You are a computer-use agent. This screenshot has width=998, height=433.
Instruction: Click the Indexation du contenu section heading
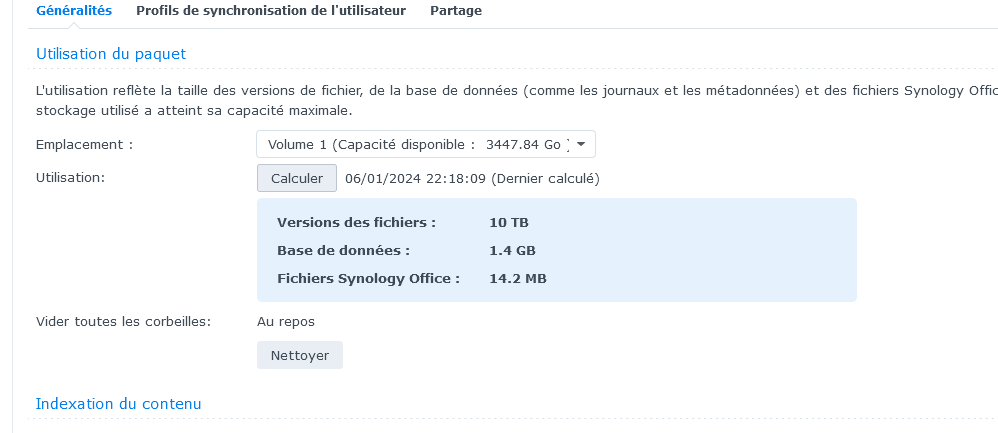[118, 404]
